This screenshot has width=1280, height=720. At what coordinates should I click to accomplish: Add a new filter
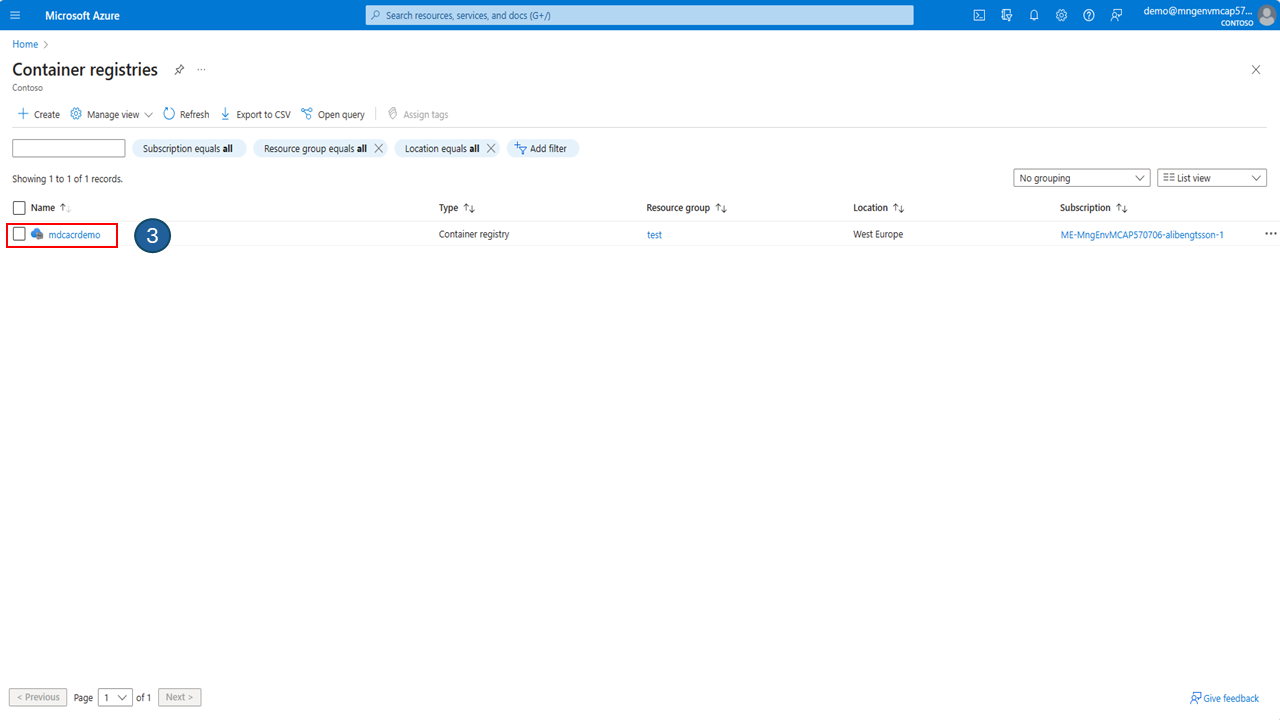543,148
